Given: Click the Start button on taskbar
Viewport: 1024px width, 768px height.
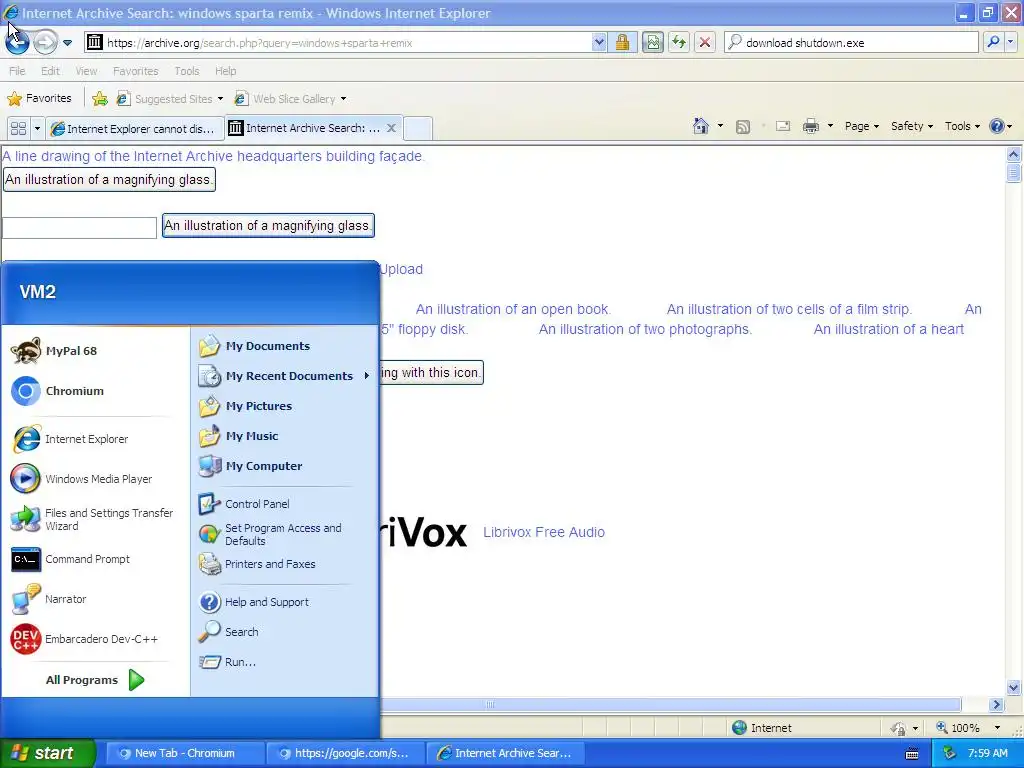Looking at the screenshot, I should pyautogui.click(x=47, y=753).
